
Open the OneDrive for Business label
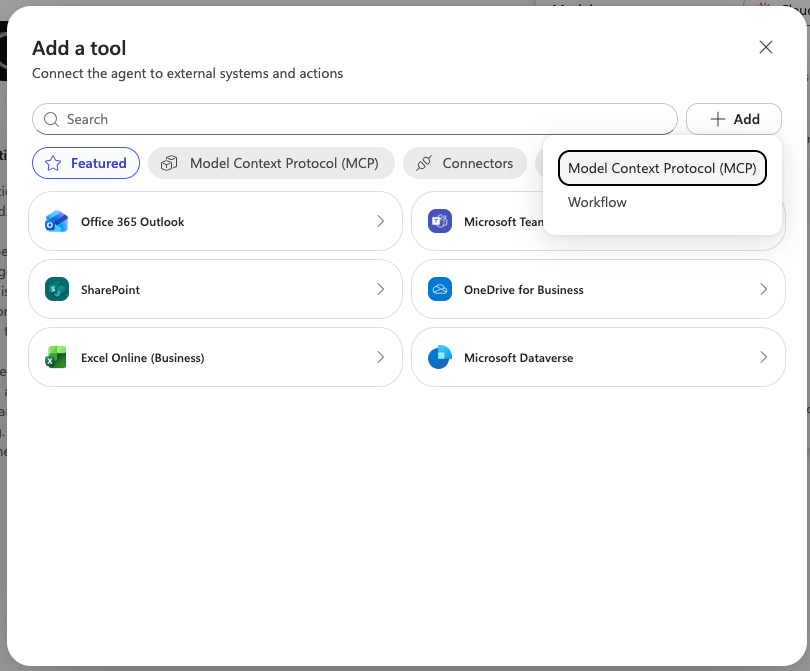pos(523,290)
